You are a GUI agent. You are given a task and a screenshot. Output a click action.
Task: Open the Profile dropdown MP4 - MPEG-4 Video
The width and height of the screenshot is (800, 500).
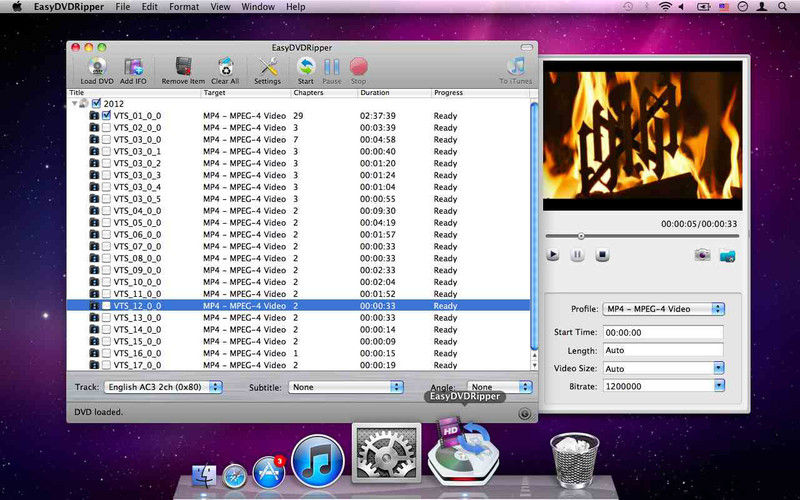[663, 309]
